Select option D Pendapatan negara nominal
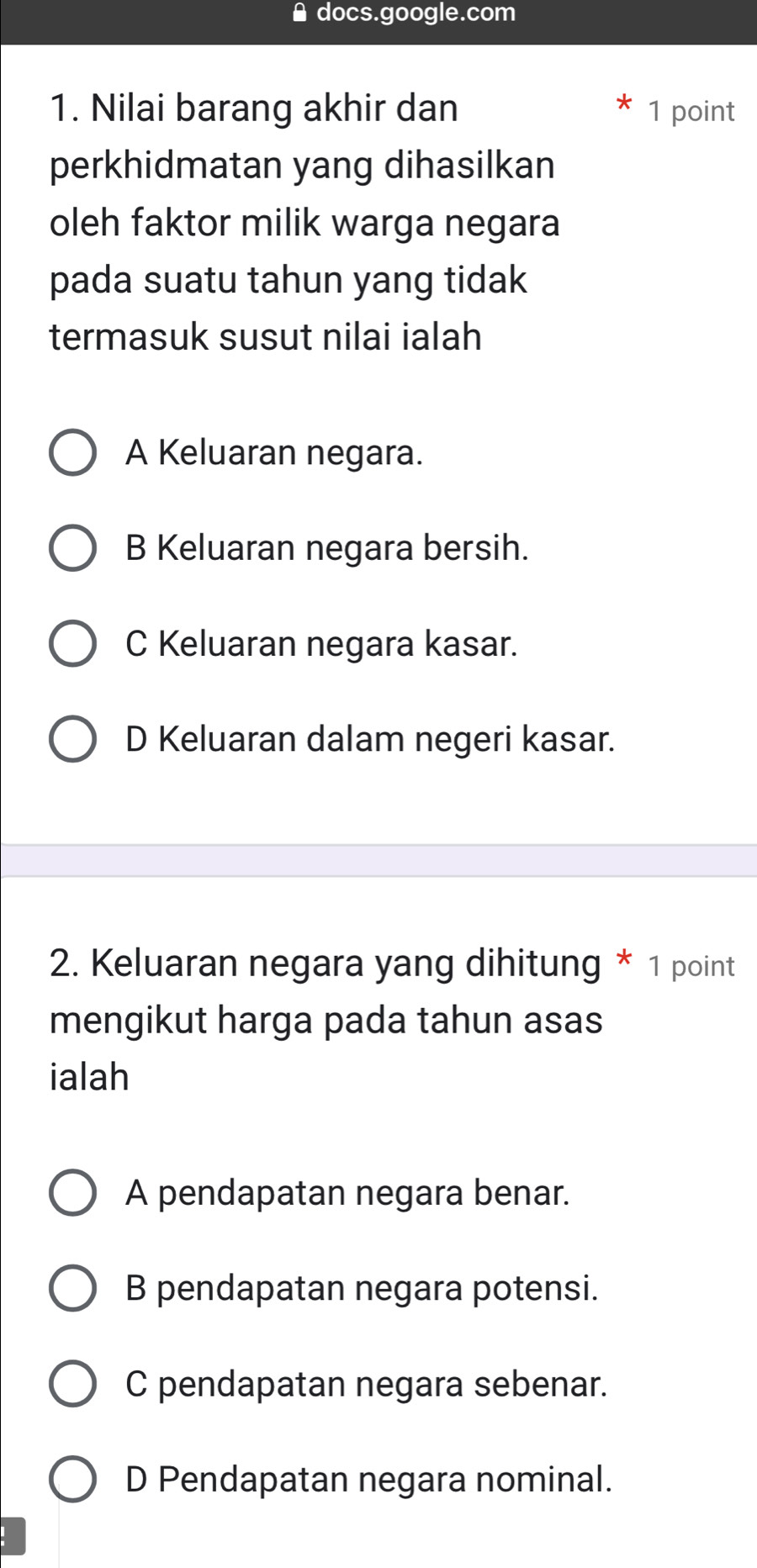 (72, 1479)
